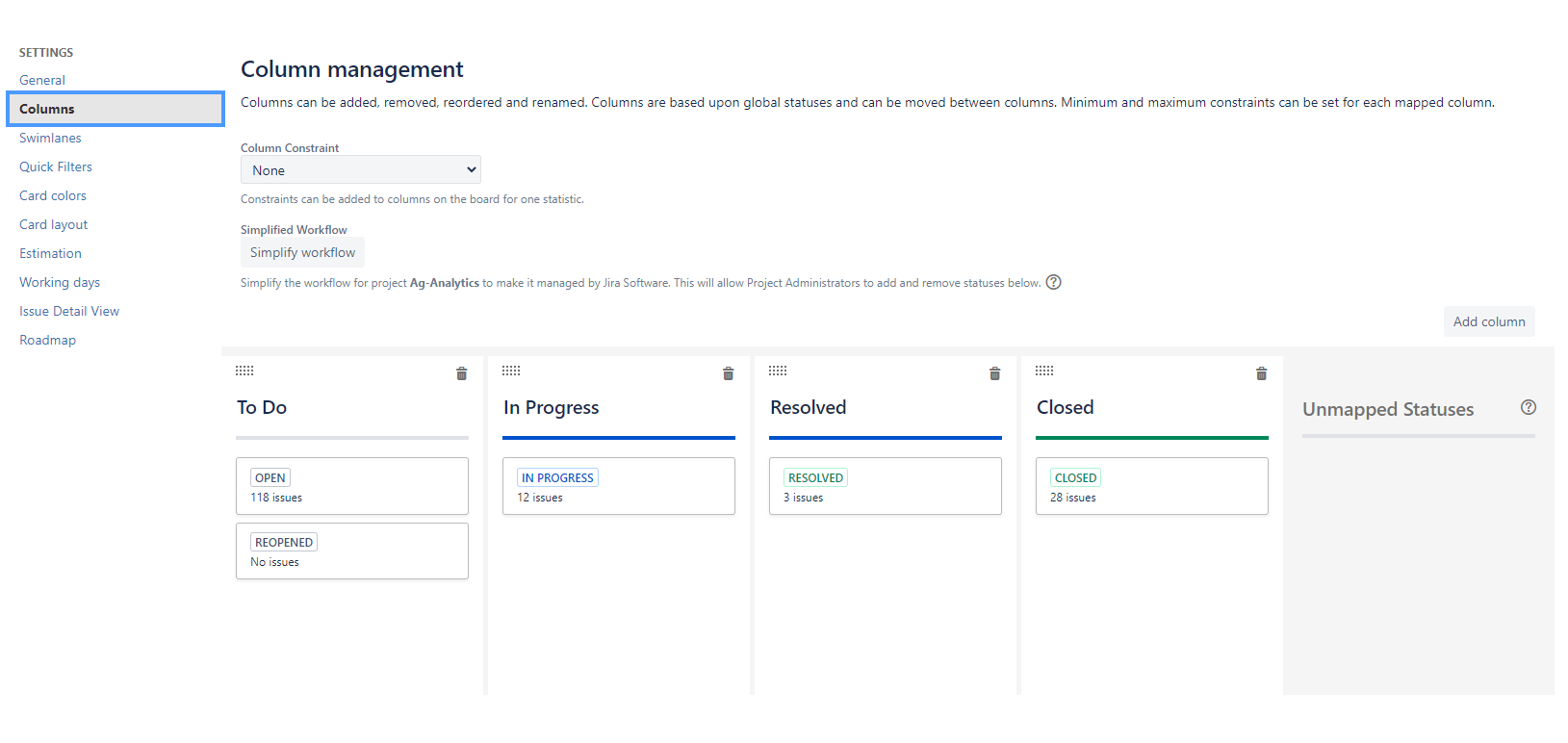Select the REOPENED status card
Image resolution: width=1568 pixels, height=743 pixels.
click(352, 551)
